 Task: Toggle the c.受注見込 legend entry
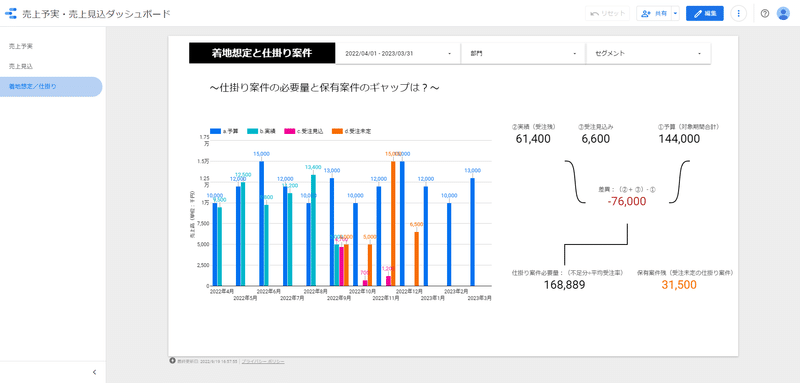303,132
